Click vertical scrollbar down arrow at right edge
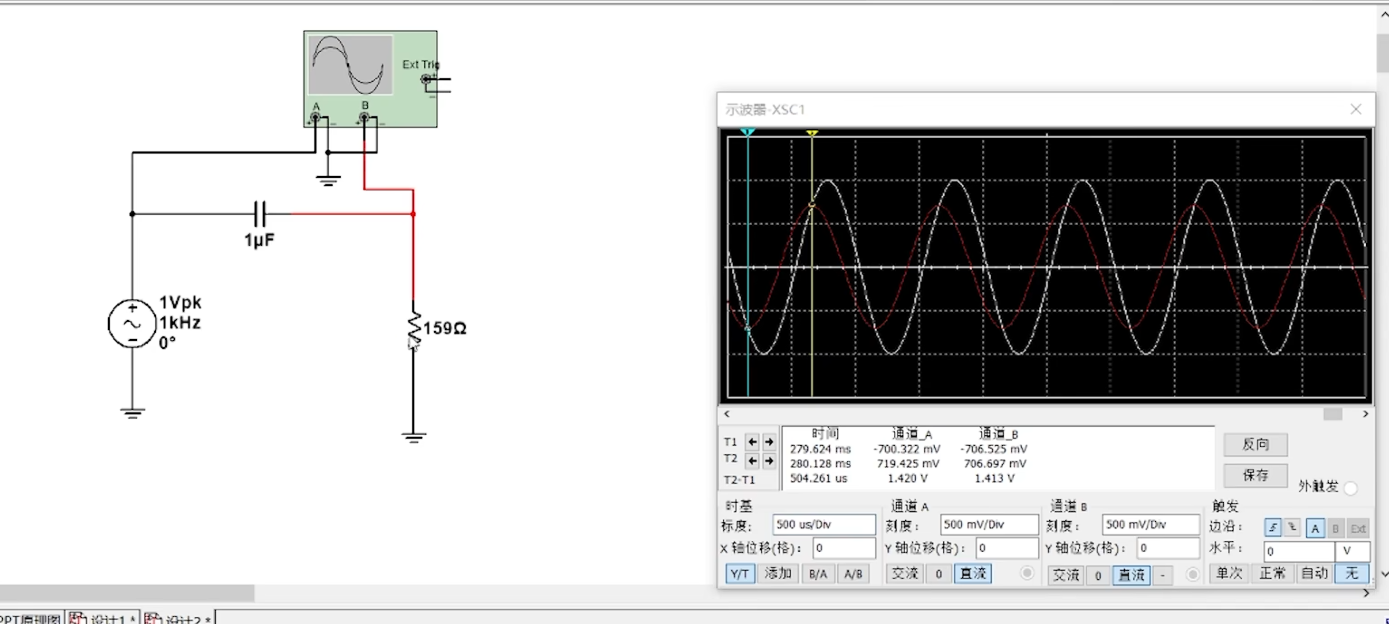 [1384, 574]
